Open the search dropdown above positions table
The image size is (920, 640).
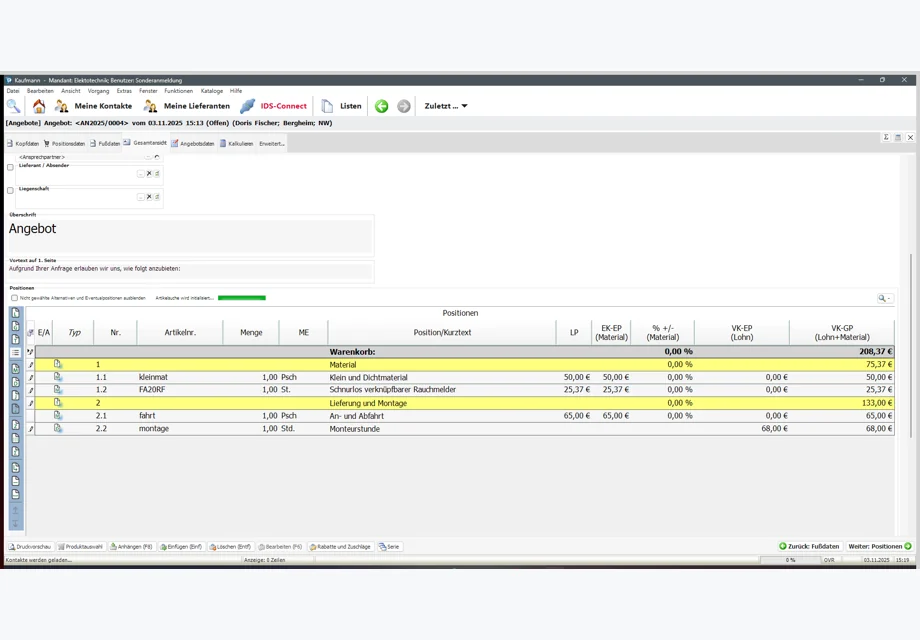click(x=885, y=298)
